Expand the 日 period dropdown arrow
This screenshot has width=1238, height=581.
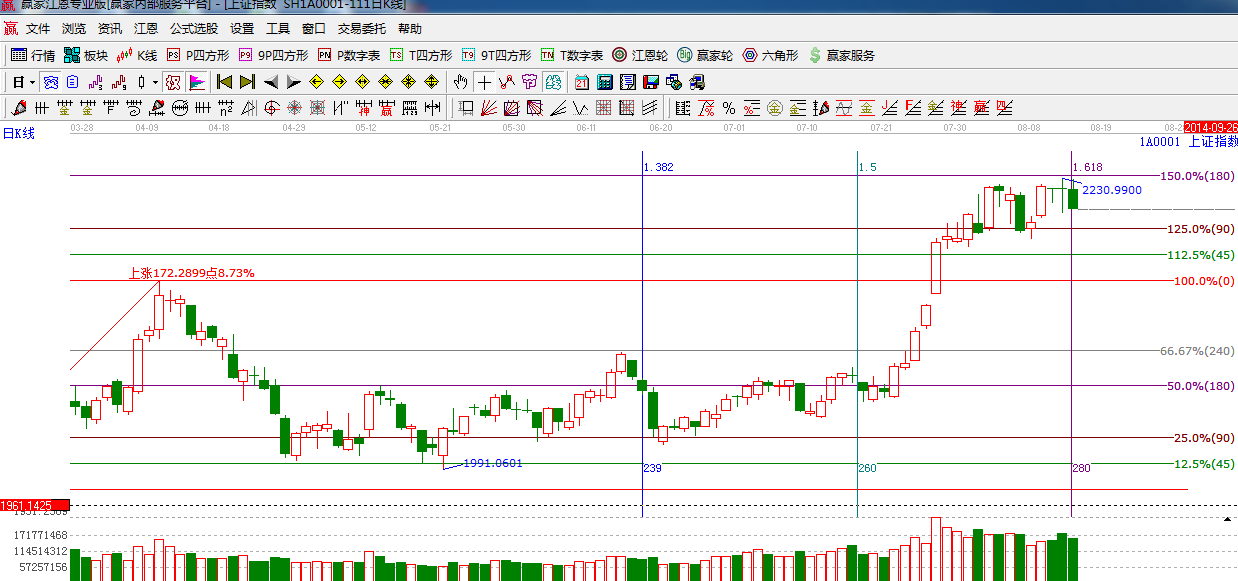coord(32,82)
